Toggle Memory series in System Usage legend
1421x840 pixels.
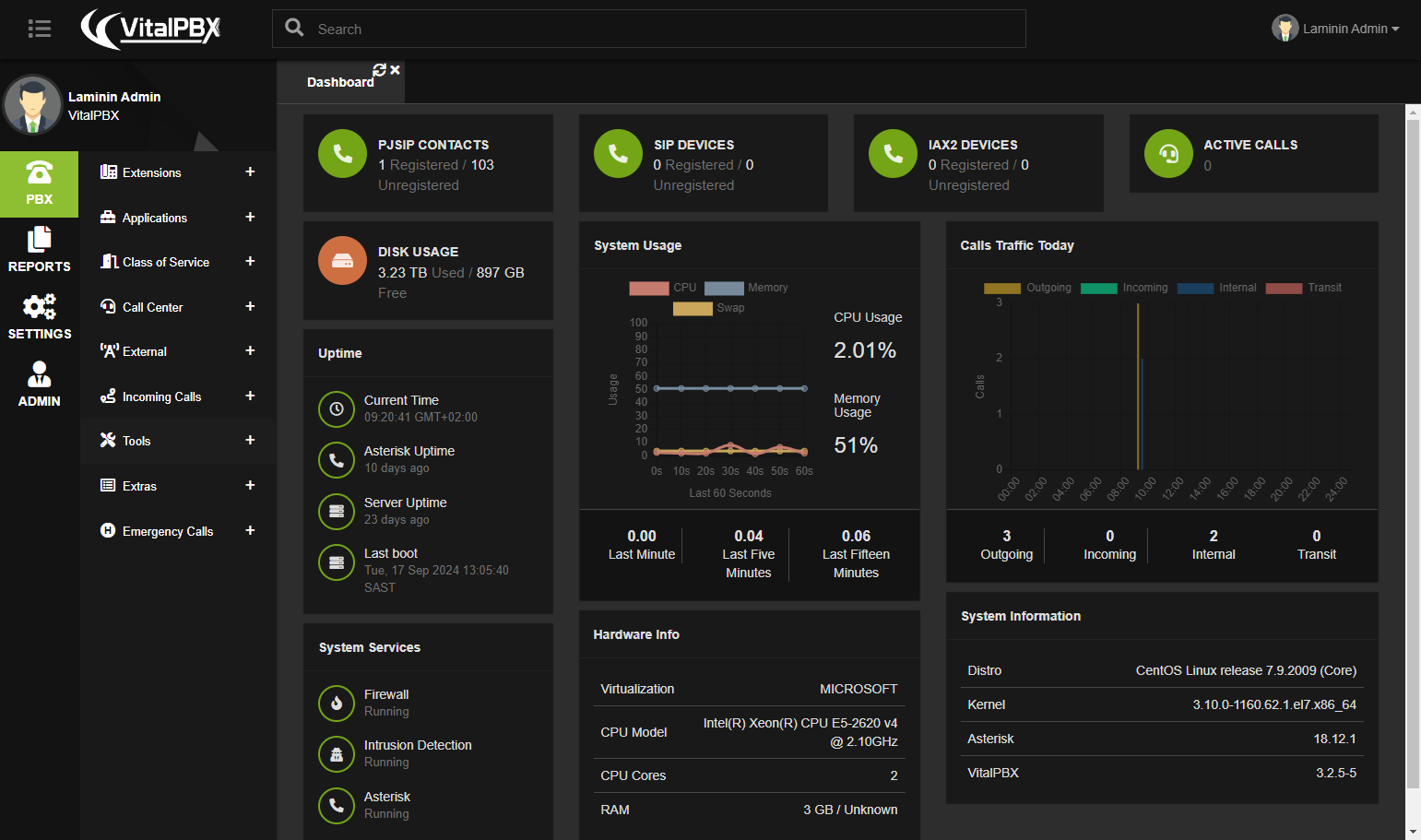tap(746, 288)
